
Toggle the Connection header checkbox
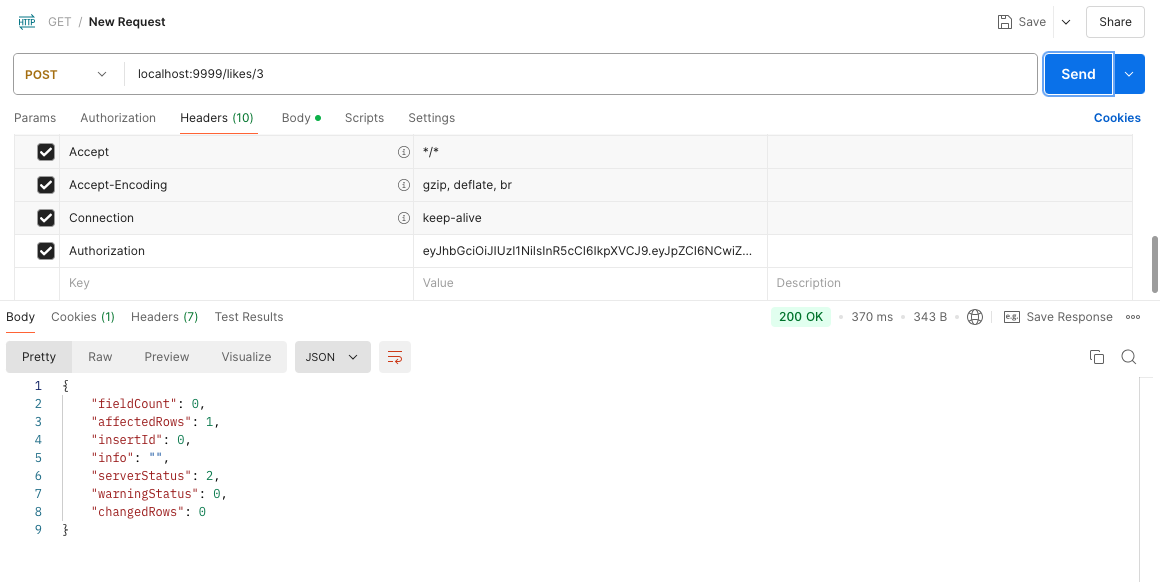click(46, 218)
